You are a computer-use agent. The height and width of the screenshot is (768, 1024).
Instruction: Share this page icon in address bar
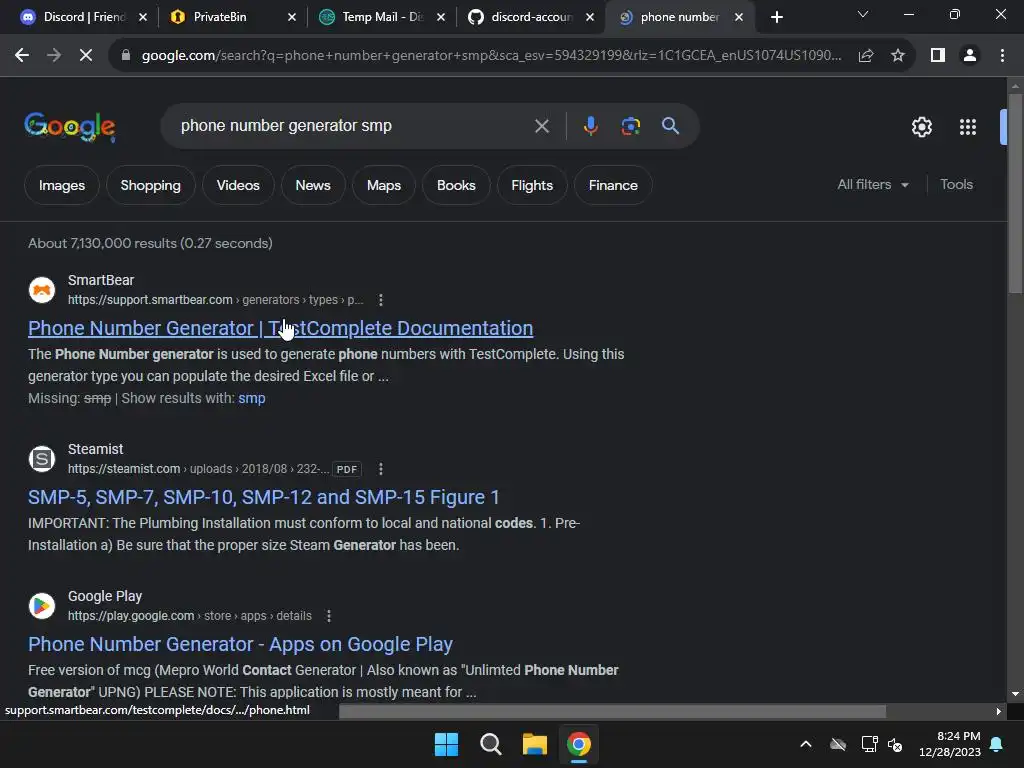click(x=866, y=56)
